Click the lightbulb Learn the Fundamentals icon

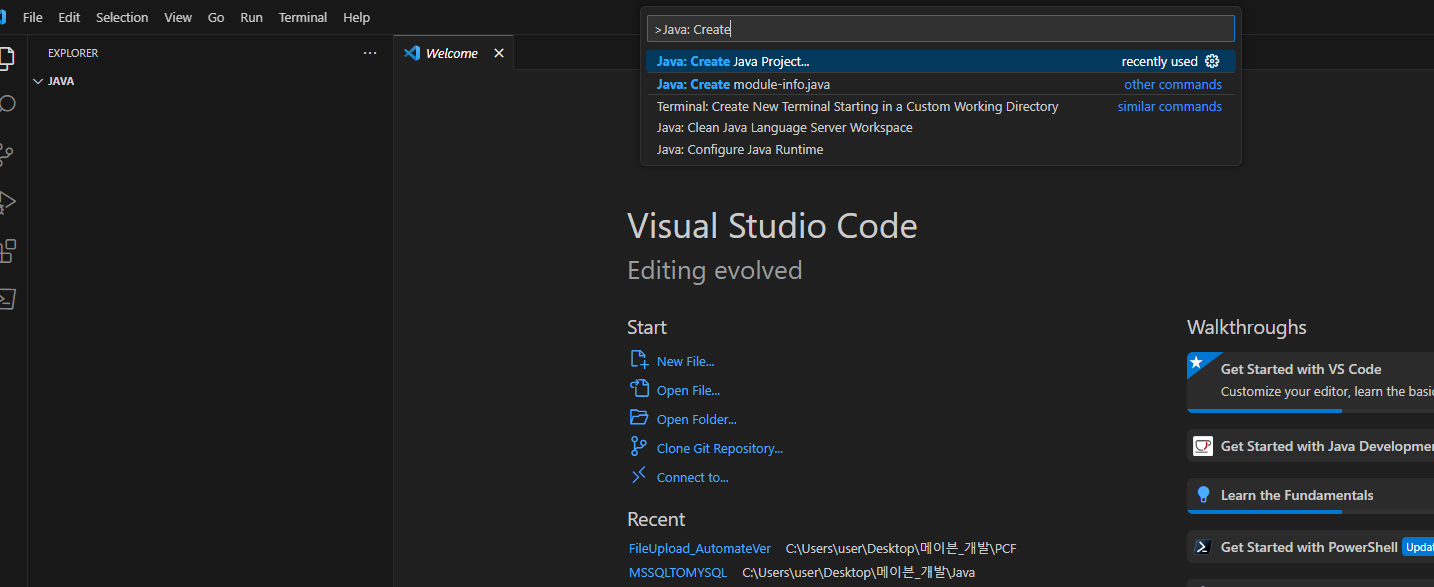coord(1203,495)
